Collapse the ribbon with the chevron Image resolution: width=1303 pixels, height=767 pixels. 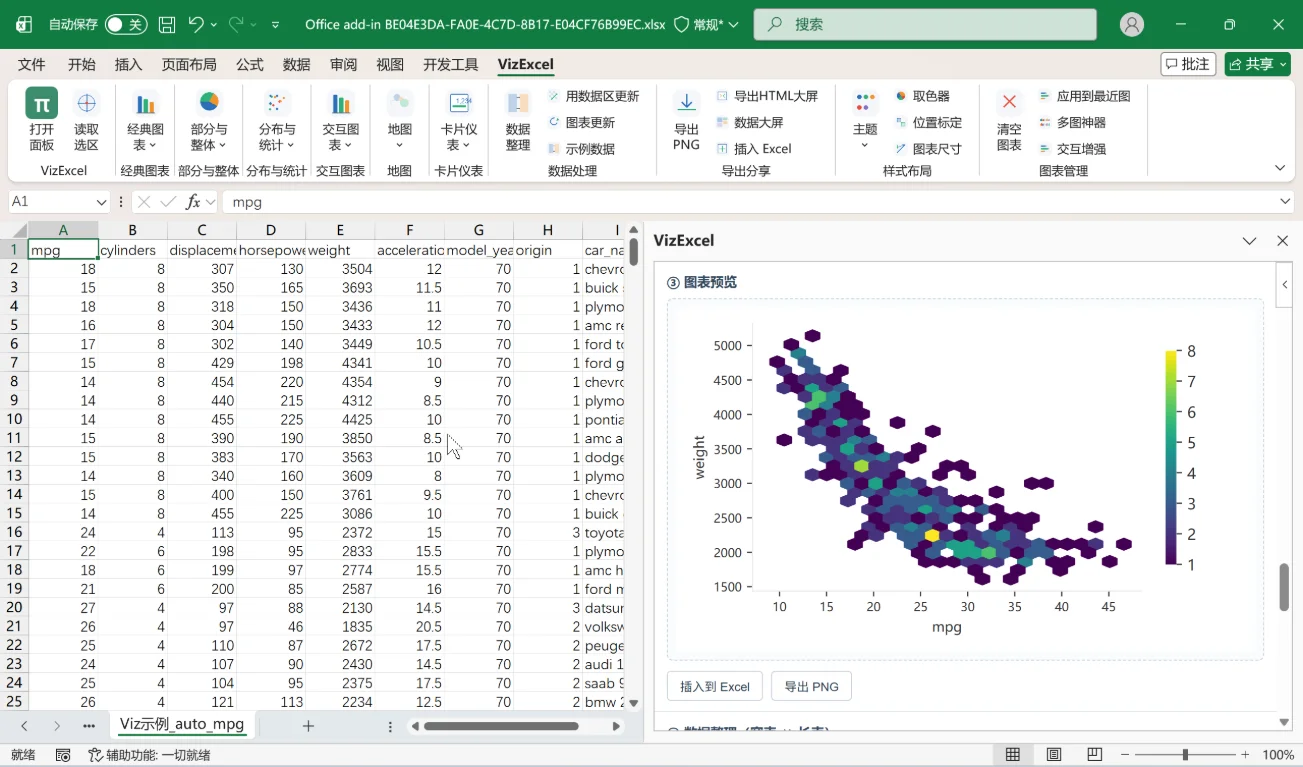tap(1280, 168)
